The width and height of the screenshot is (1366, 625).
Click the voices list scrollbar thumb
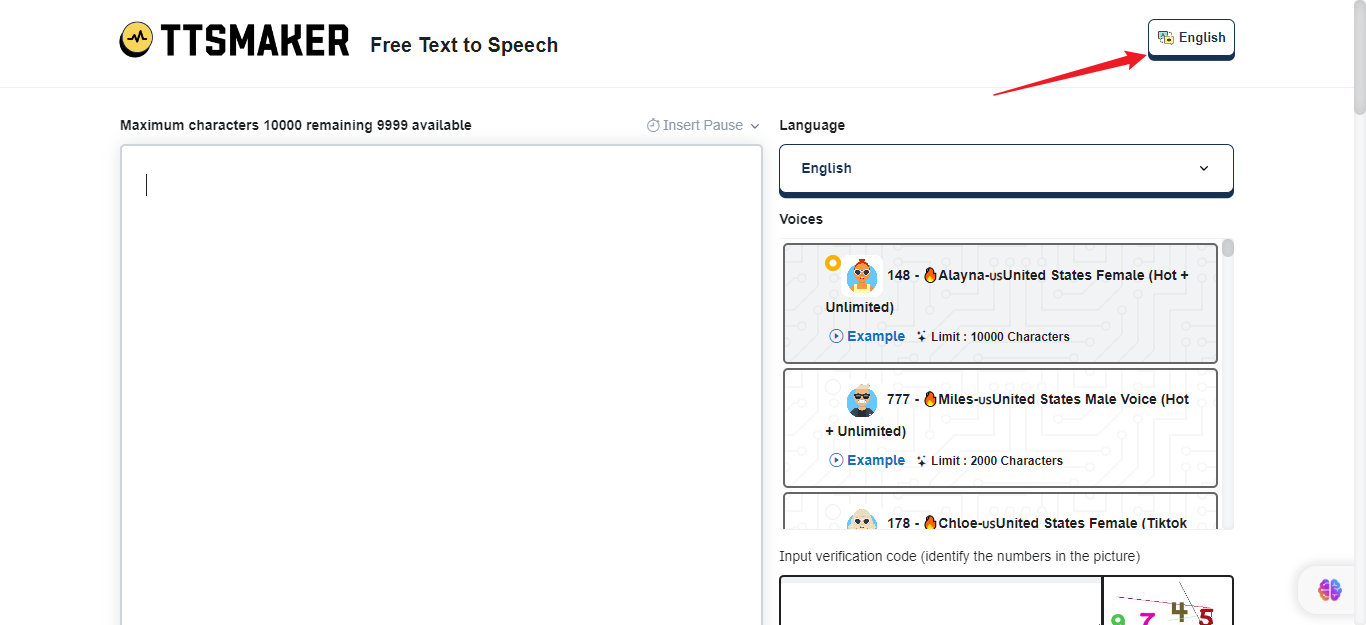coord(1227,248)
